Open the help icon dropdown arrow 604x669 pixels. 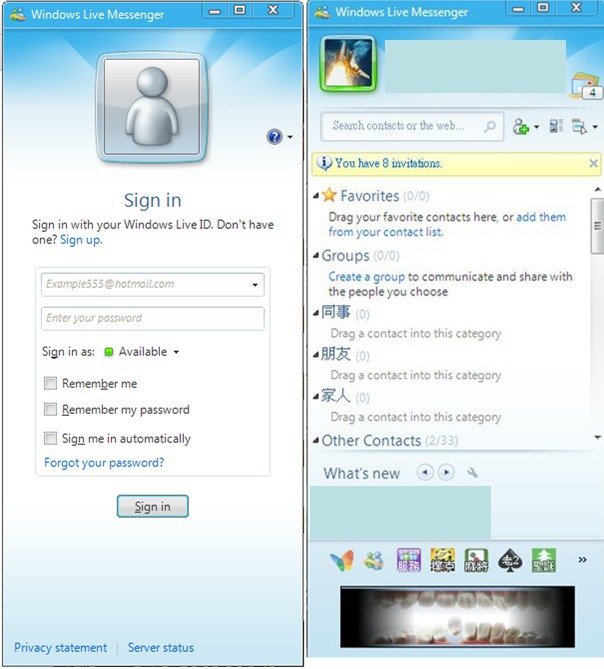[290, 137]
